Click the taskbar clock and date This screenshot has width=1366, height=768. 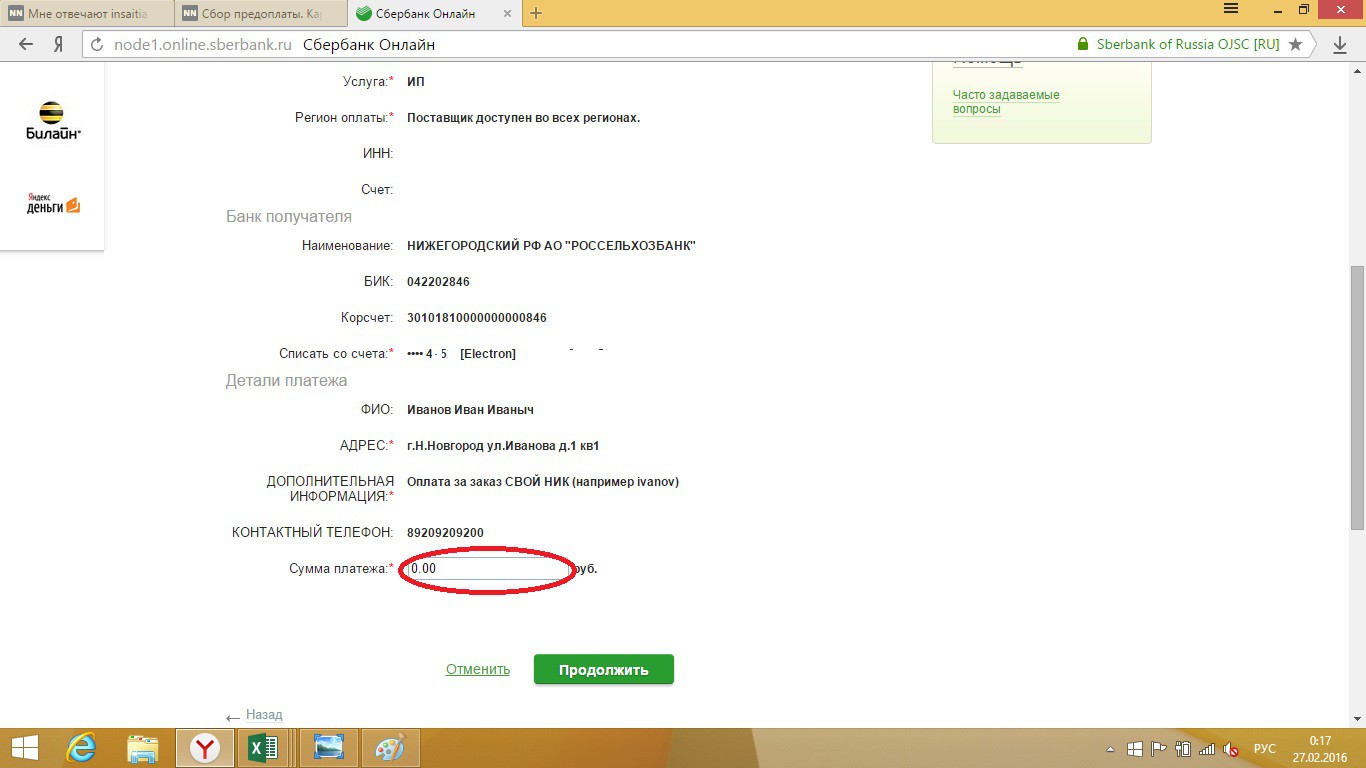click(x=1319, y=748)
